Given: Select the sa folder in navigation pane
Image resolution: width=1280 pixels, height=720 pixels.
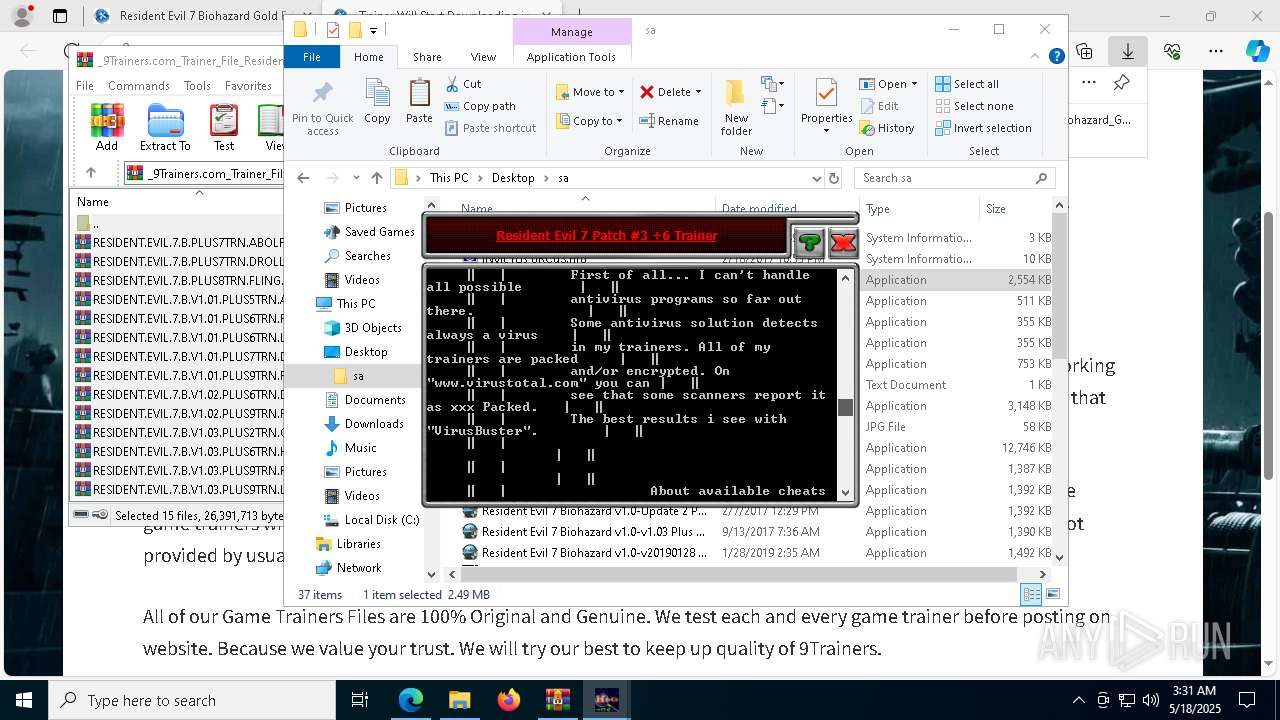Looking at the screenshot, I should point(357,376).
